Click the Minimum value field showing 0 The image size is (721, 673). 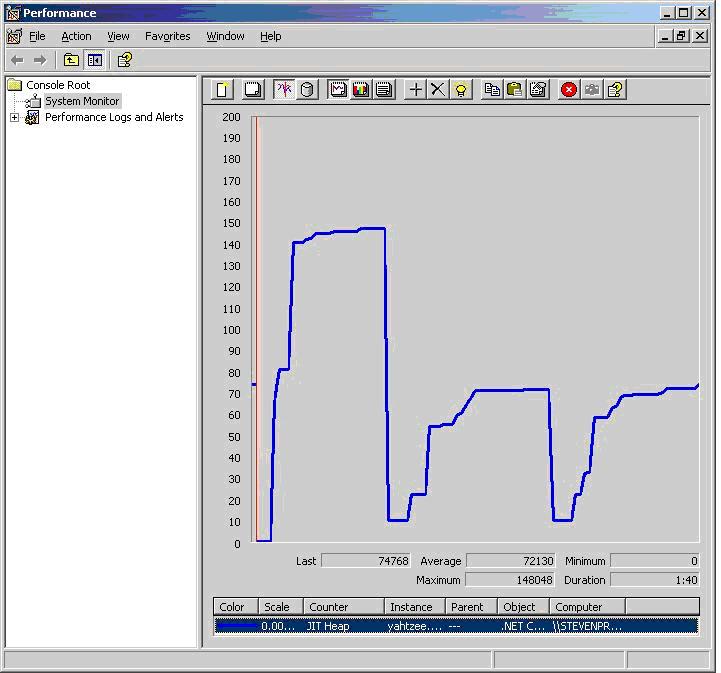pos(655,561)
